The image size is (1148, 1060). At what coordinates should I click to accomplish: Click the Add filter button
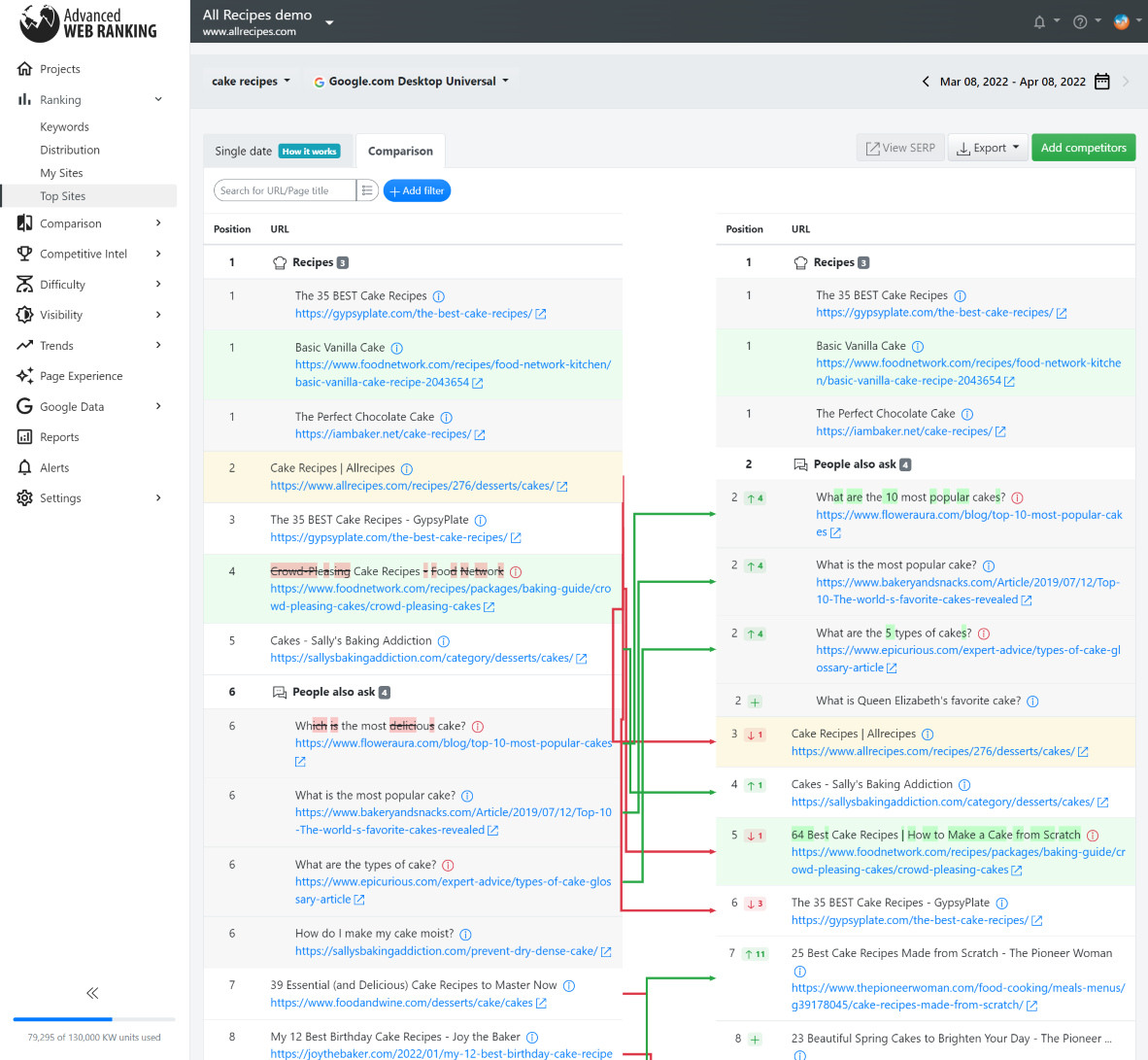tap(417, 190)
